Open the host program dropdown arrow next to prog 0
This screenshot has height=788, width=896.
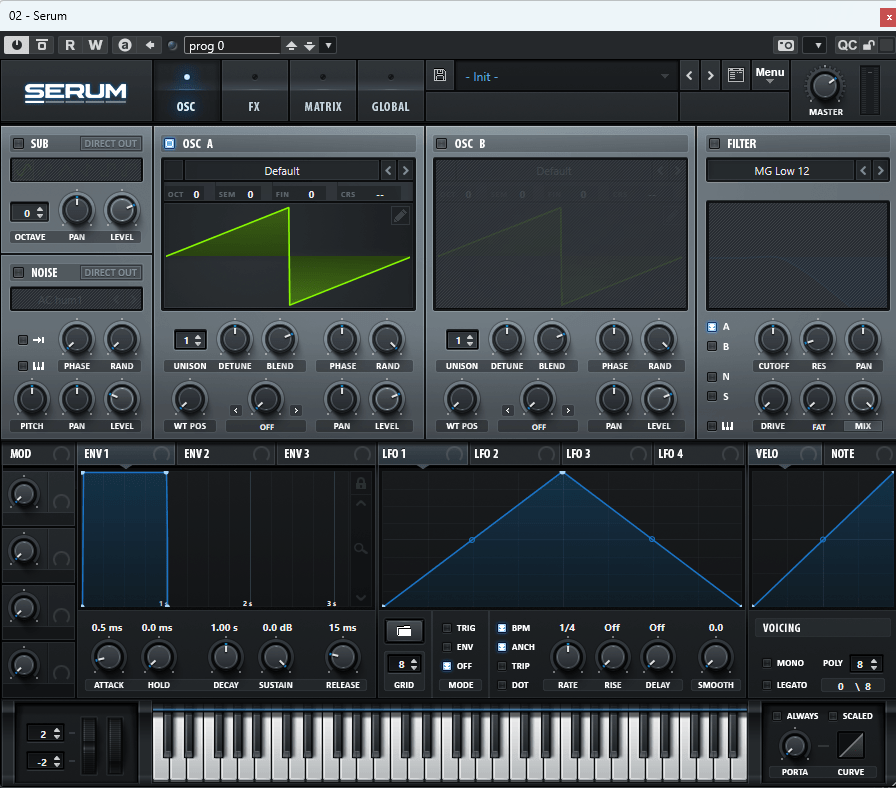(329, 45)
